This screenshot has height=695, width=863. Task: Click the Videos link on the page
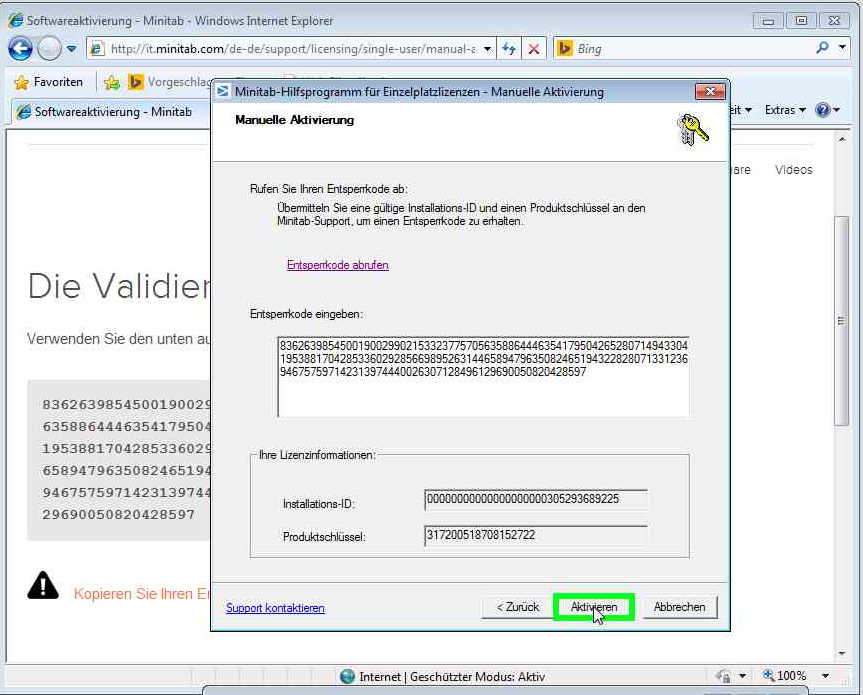coord(794,169)
